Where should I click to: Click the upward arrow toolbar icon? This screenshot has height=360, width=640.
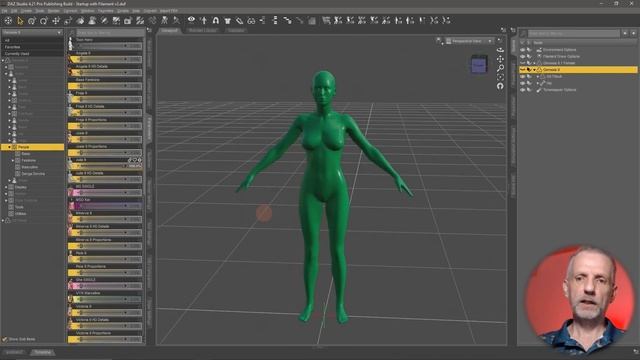203,20
